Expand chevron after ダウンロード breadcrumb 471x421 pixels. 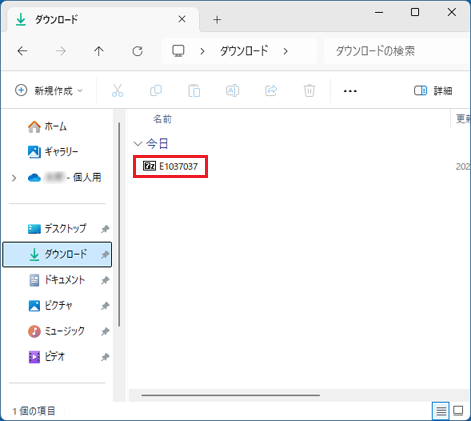[285, 51]
